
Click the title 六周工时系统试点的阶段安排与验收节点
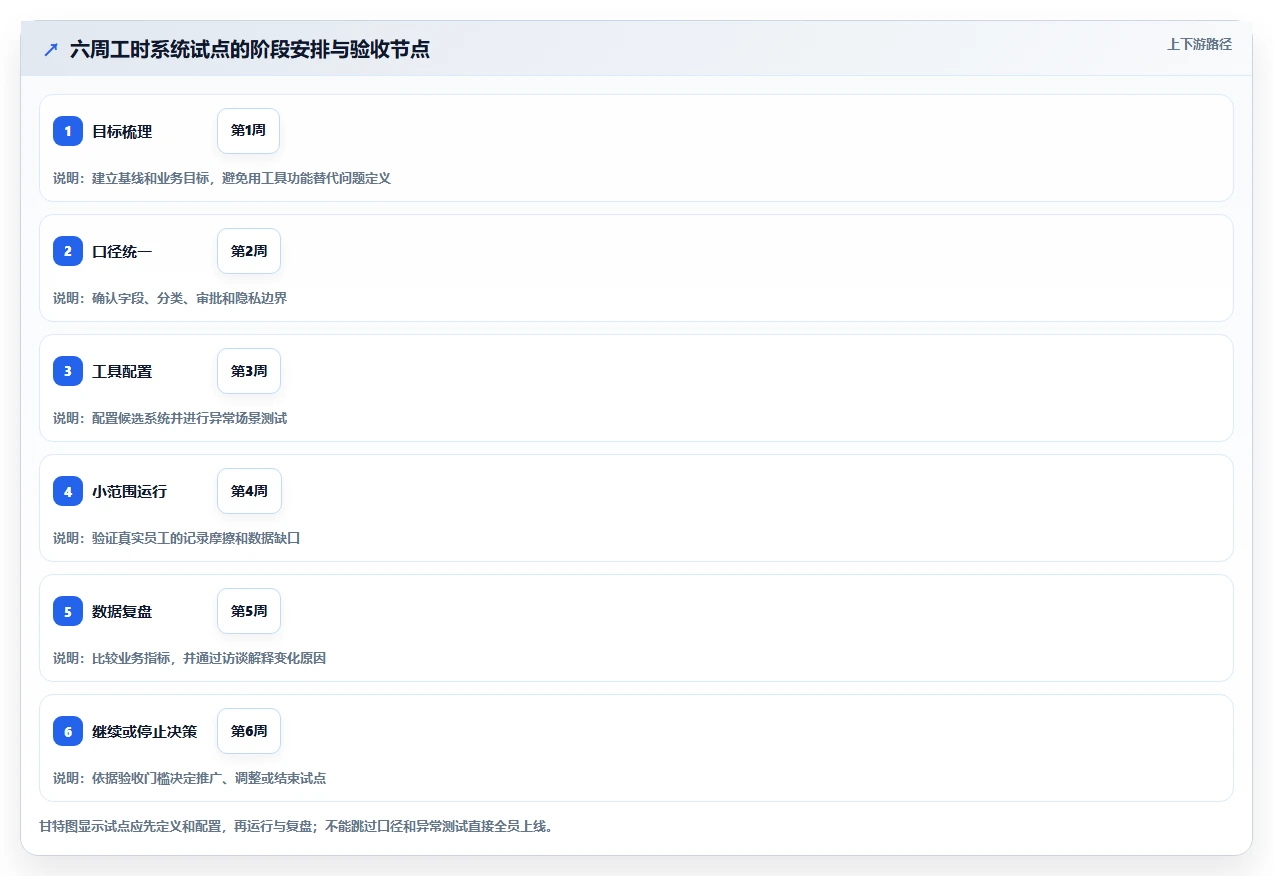tap(250, 49)
